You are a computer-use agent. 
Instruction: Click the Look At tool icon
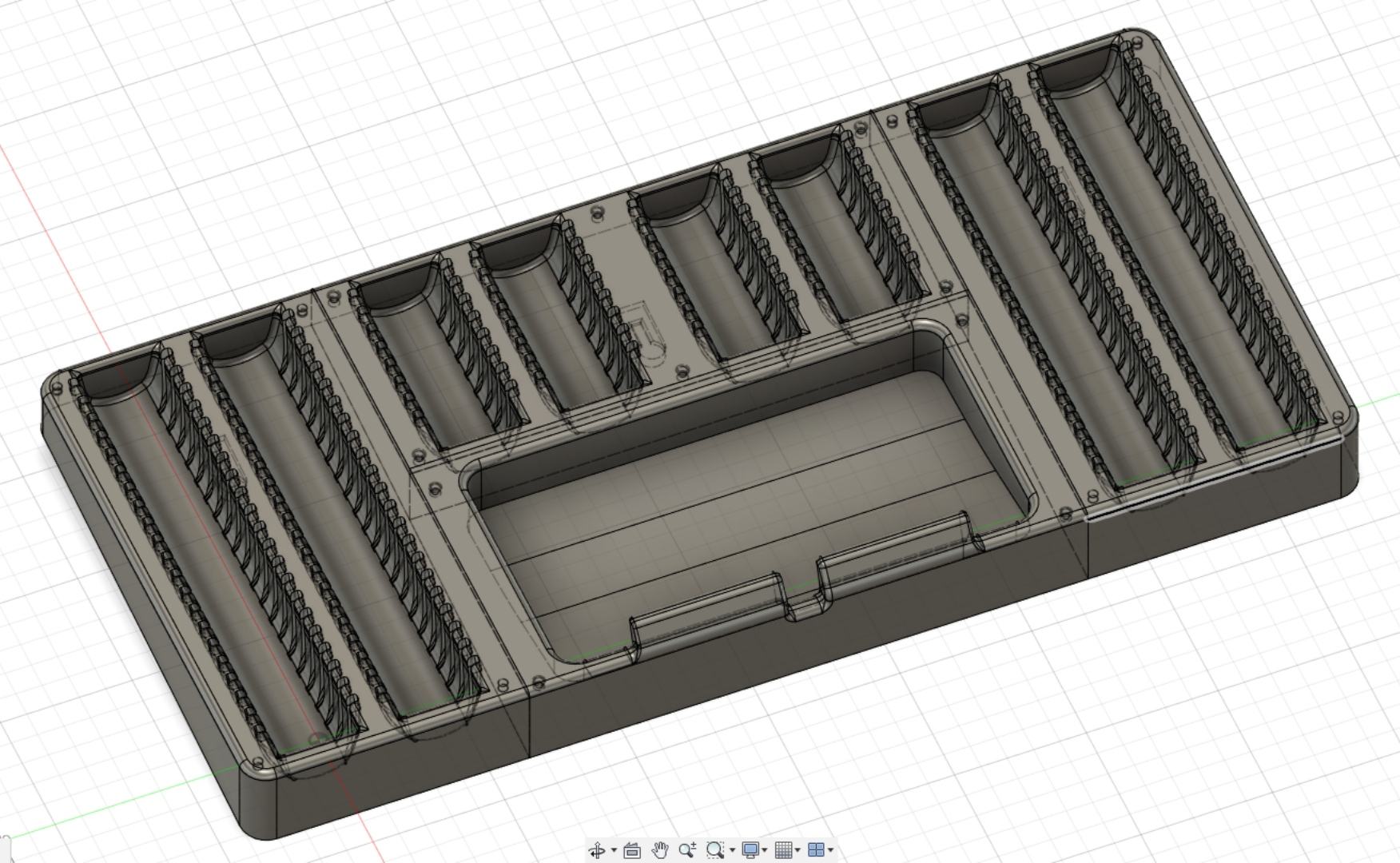coord(632,850)
